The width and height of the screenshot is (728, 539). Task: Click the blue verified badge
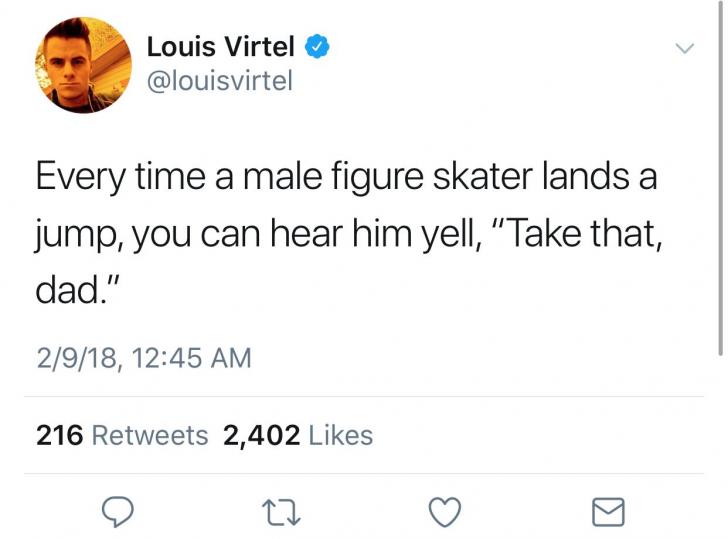(314, 46)
